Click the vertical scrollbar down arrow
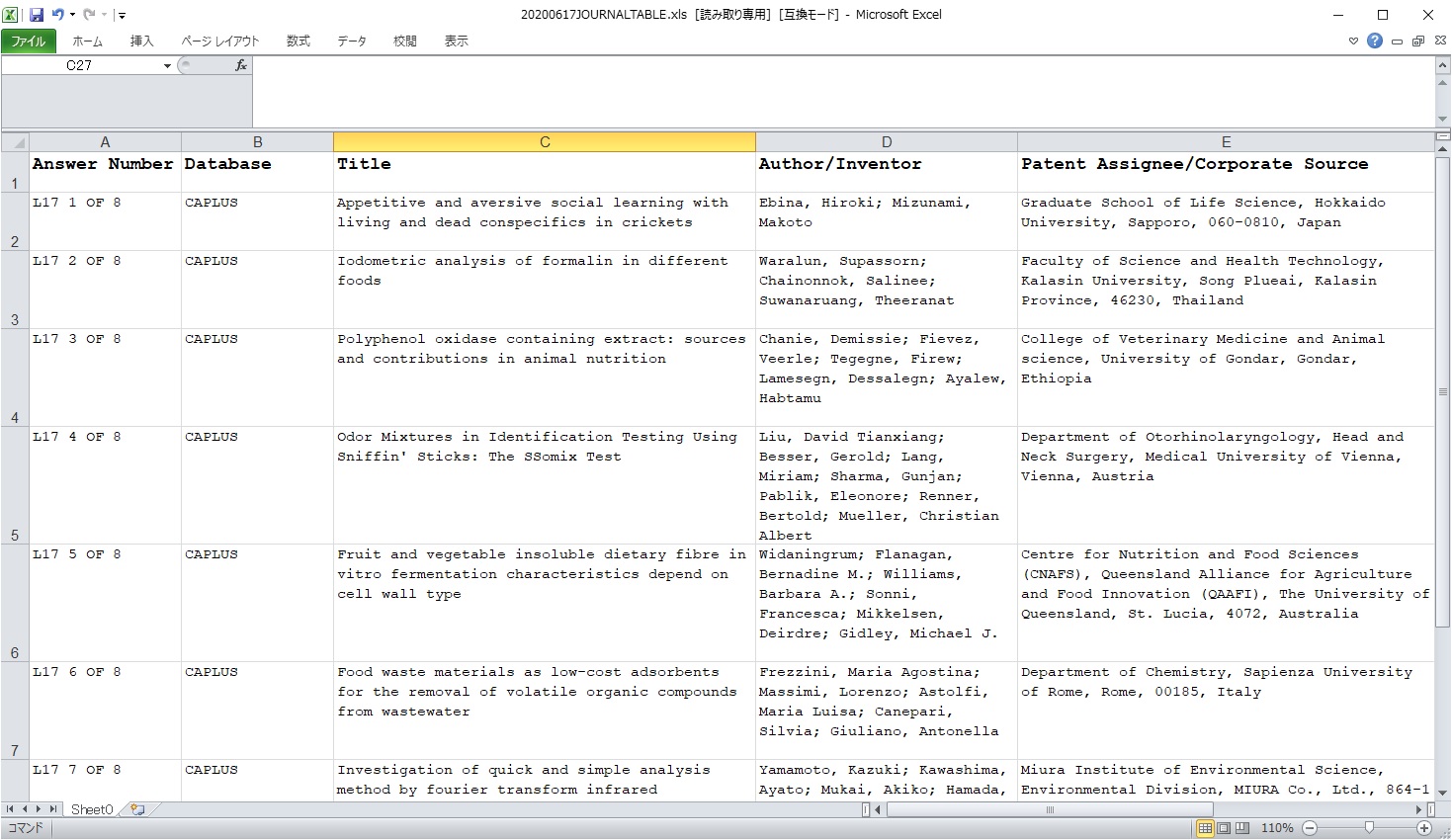Screen dimensions: 1452x840 click(1442, 793)
